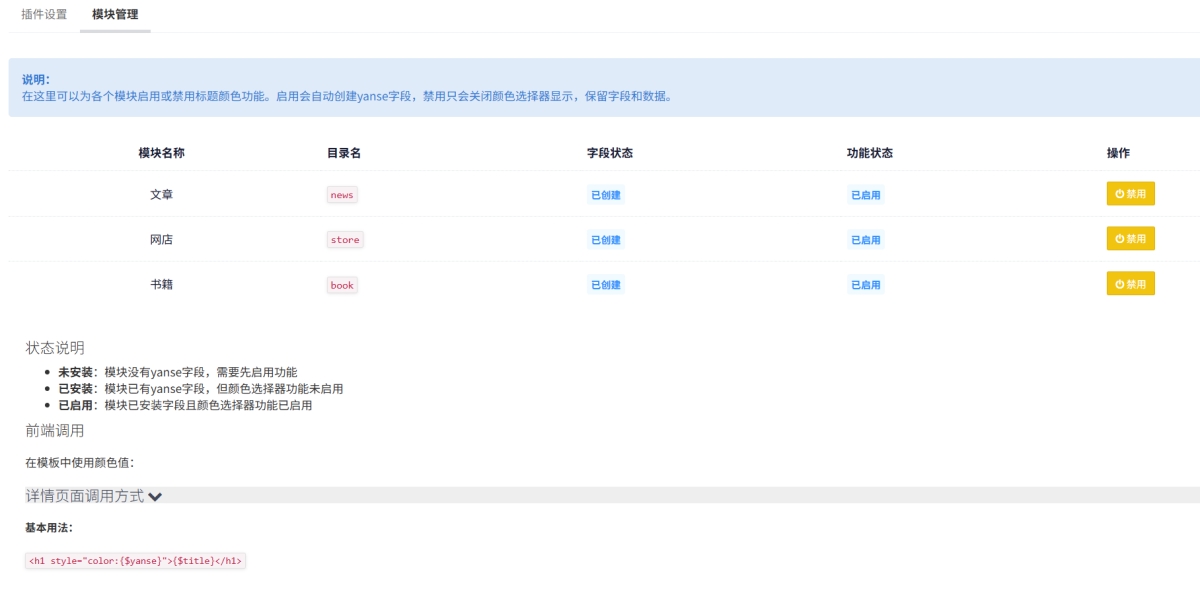1200x597 pixels.
Task: Click the 目录名 column header
Action: pyautogui.click(x=343, y=153)
